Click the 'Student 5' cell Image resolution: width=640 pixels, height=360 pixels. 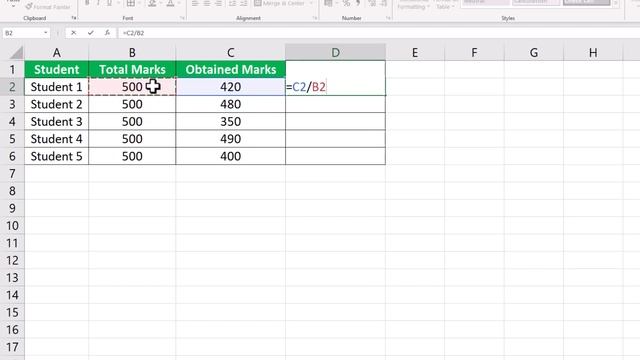[56, 156]
